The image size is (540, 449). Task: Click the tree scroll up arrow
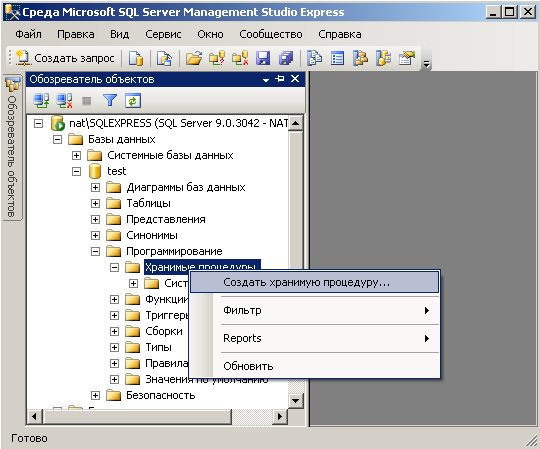[295, 123]
